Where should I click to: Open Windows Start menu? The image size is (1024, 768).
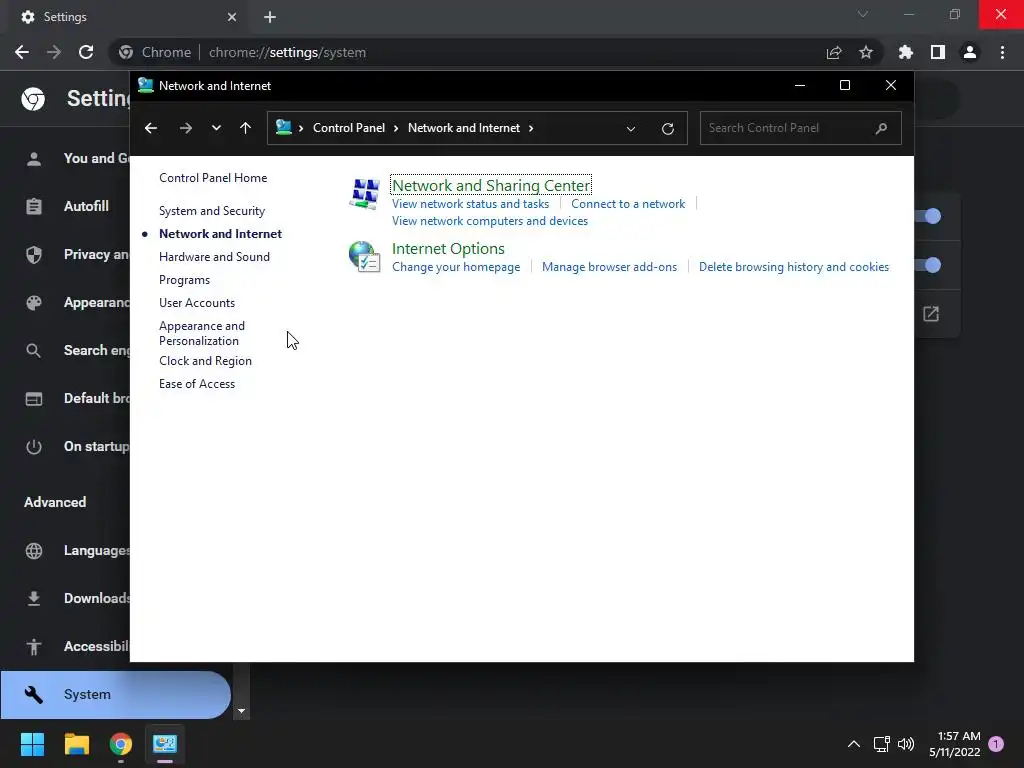click(32, 744)
